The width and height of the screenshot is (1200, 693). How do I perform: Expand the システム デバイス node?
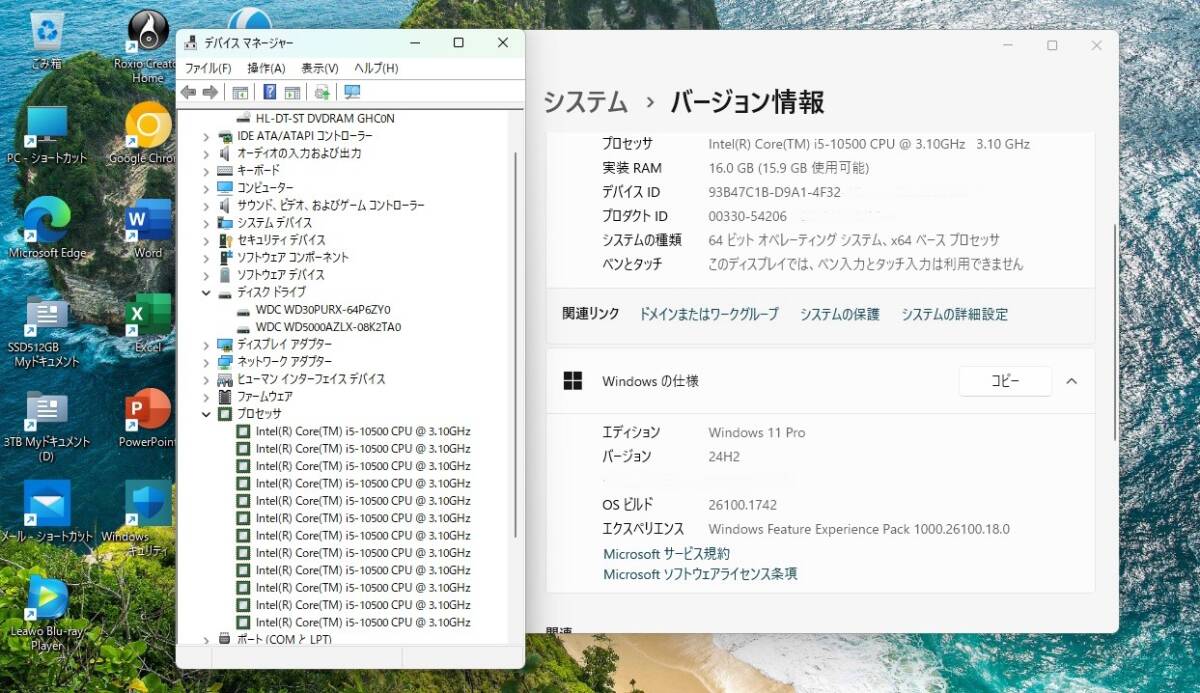coord(206,223)
